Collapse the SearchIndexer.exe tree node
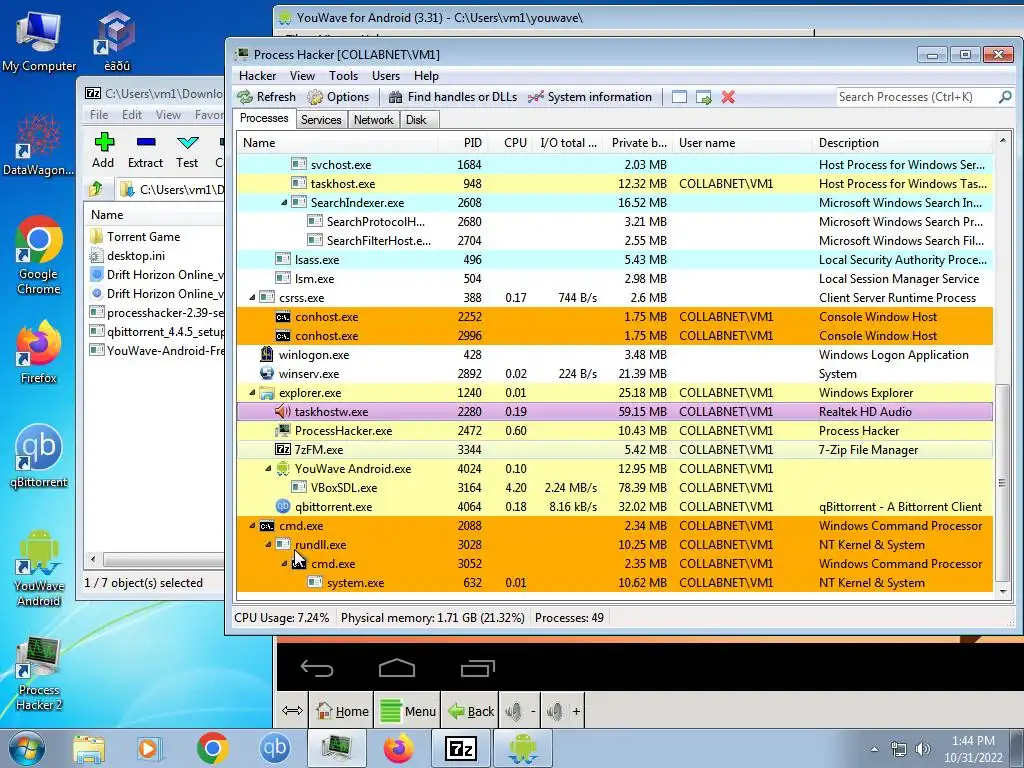Screen dimensions: 1024x768 click(x=284, y=203)
